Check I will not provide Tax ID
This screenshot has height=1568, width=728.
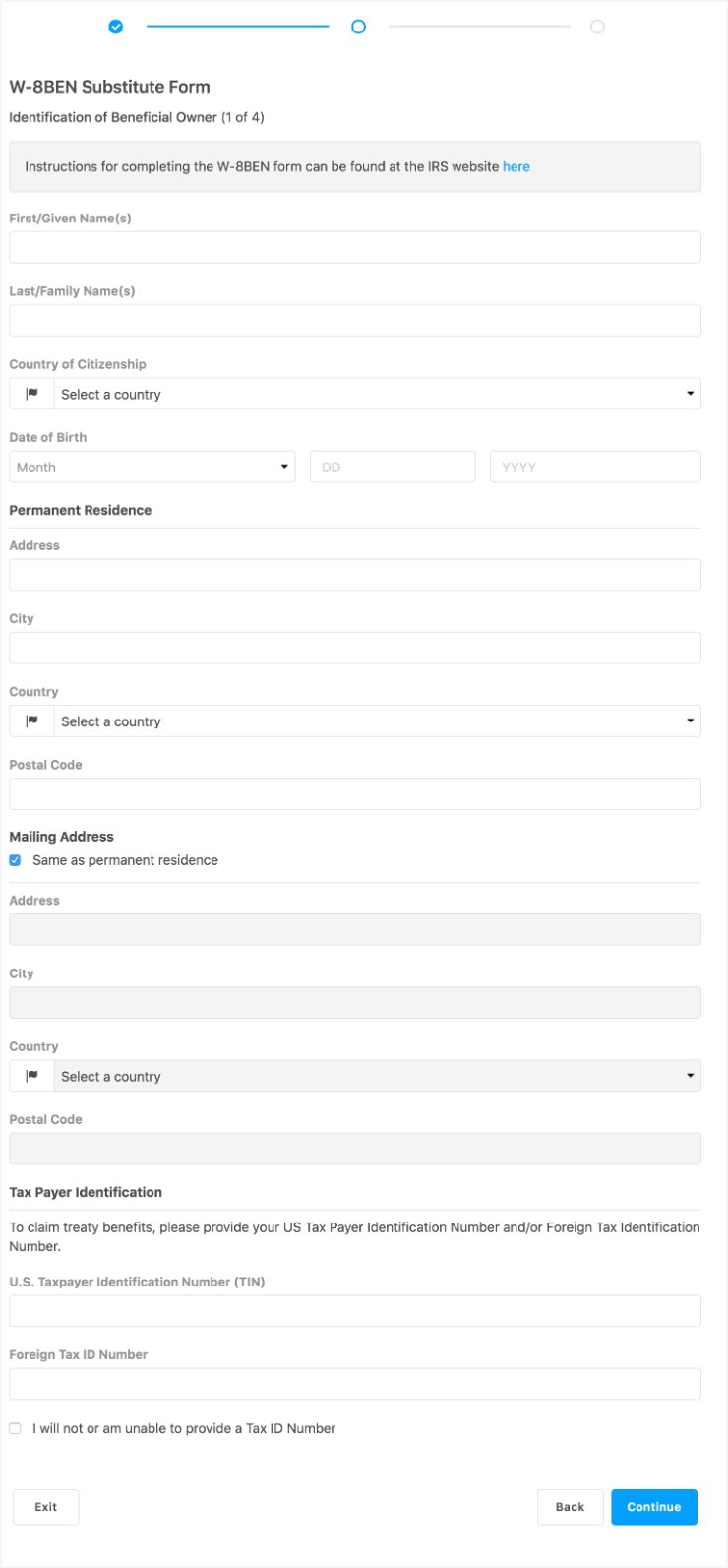(x=15, y=1428)
